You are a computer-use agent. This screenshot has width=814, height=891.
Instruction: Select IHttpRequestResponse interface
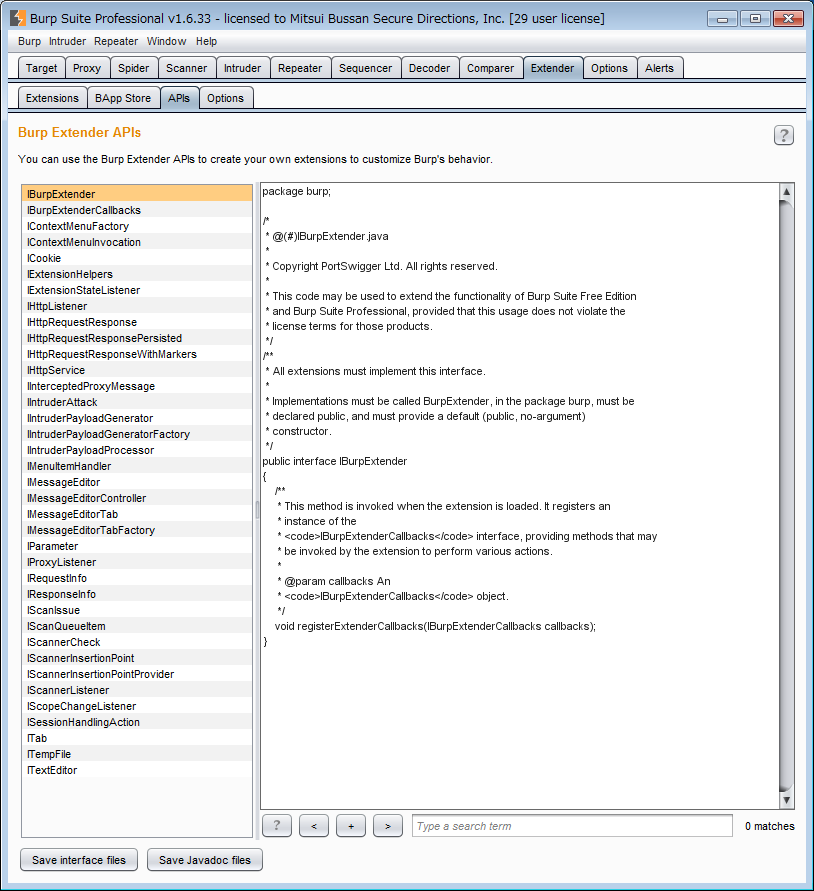137,322
